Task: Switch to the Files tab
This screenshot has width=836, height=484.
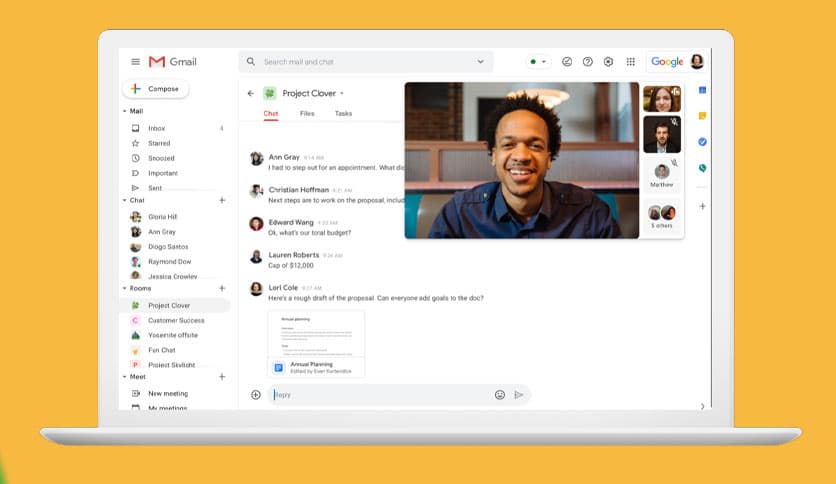Action: click(307, 114)
